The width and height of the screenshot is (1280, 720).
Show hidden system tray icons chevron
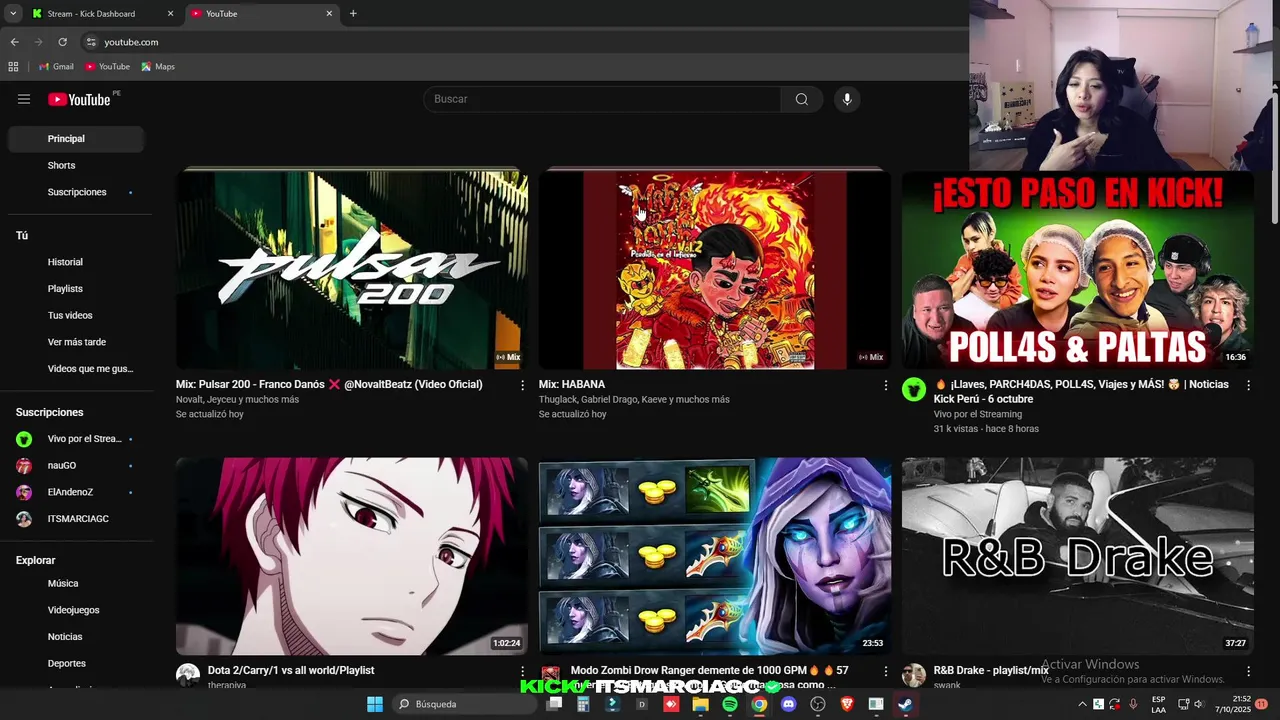(x=1082, y=704)
